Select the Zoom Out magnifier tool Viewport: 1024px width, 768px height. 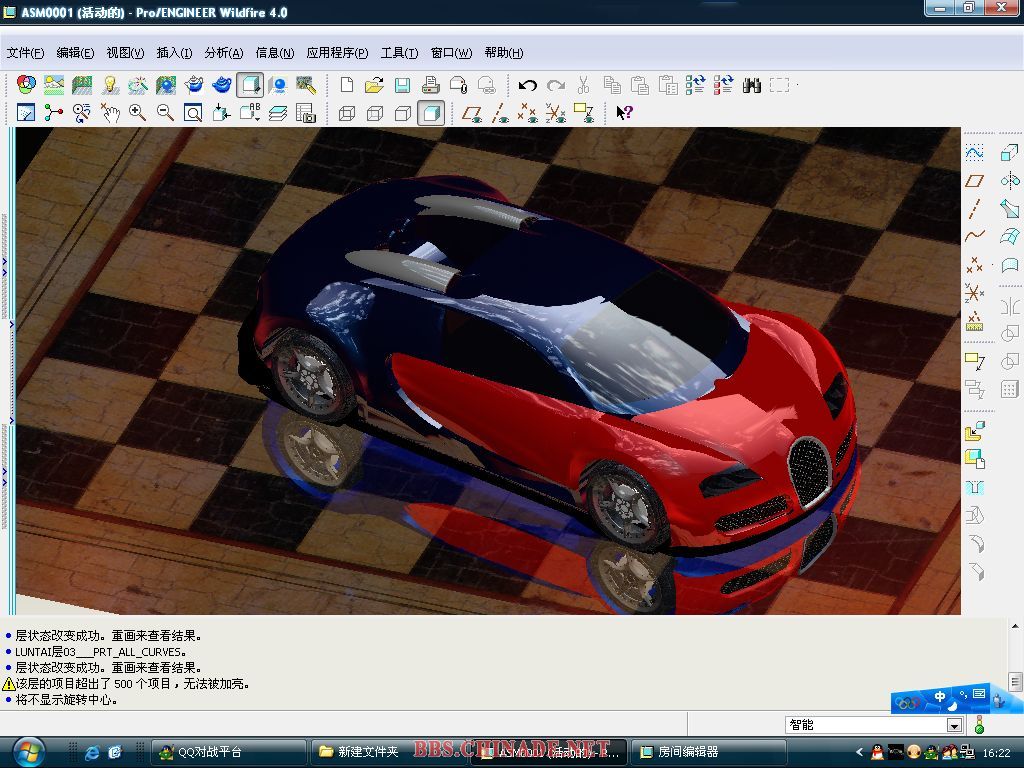165,113
